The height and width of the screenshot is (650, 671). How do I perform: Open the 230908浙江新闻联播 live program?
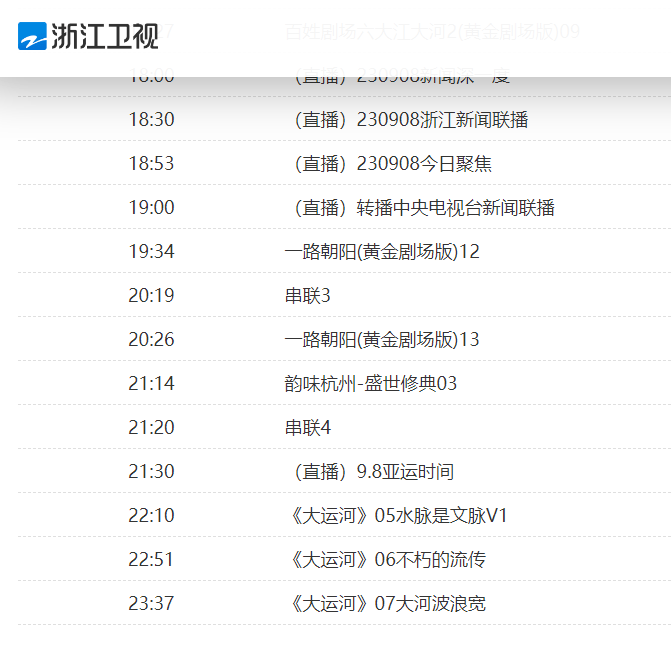(410, 120)
